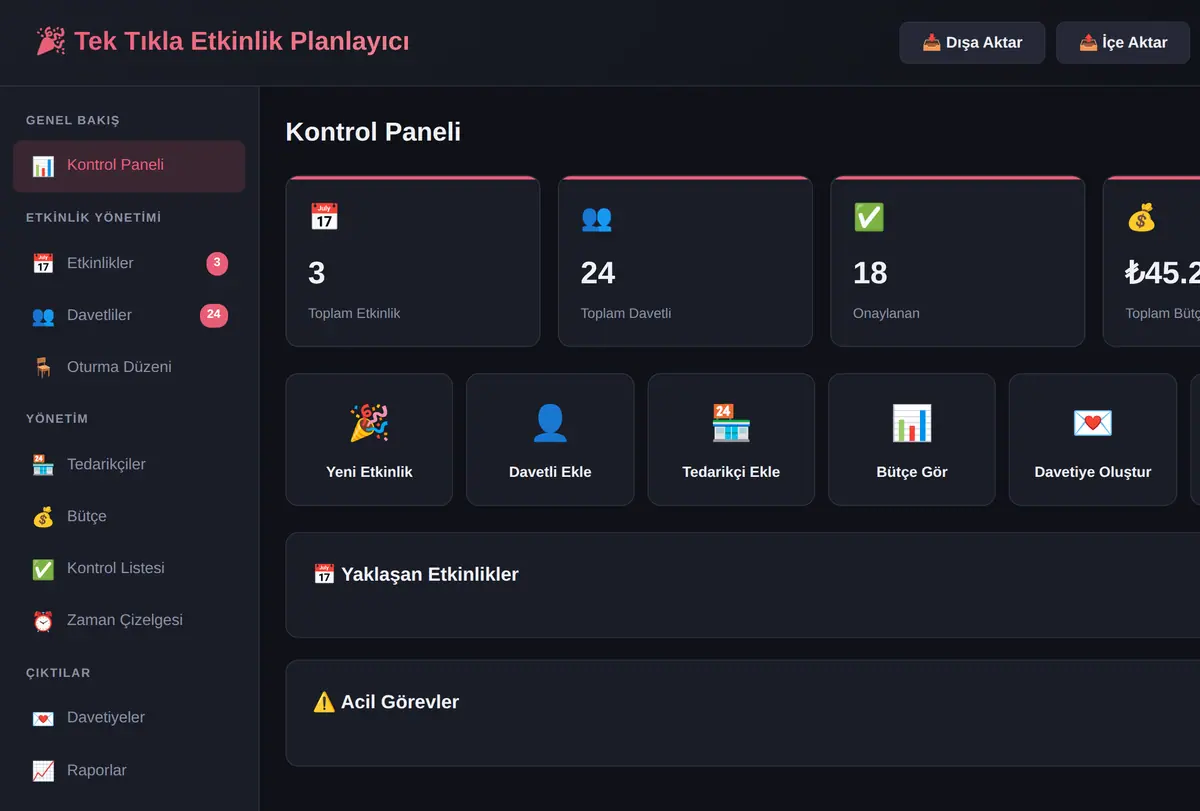This screenshot has height=811, width=1200.
Task: Click the calendar icon beside Yaklaşan Etkinlikler
Action: point(324,574)
